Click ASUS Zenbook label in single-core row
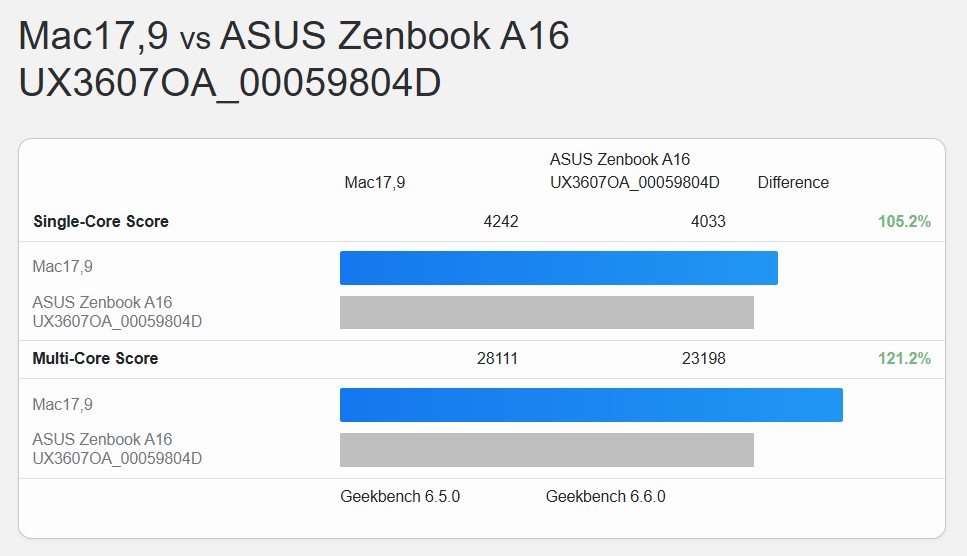967x556 pixels. pyautogui.click(x=117, y=312)
